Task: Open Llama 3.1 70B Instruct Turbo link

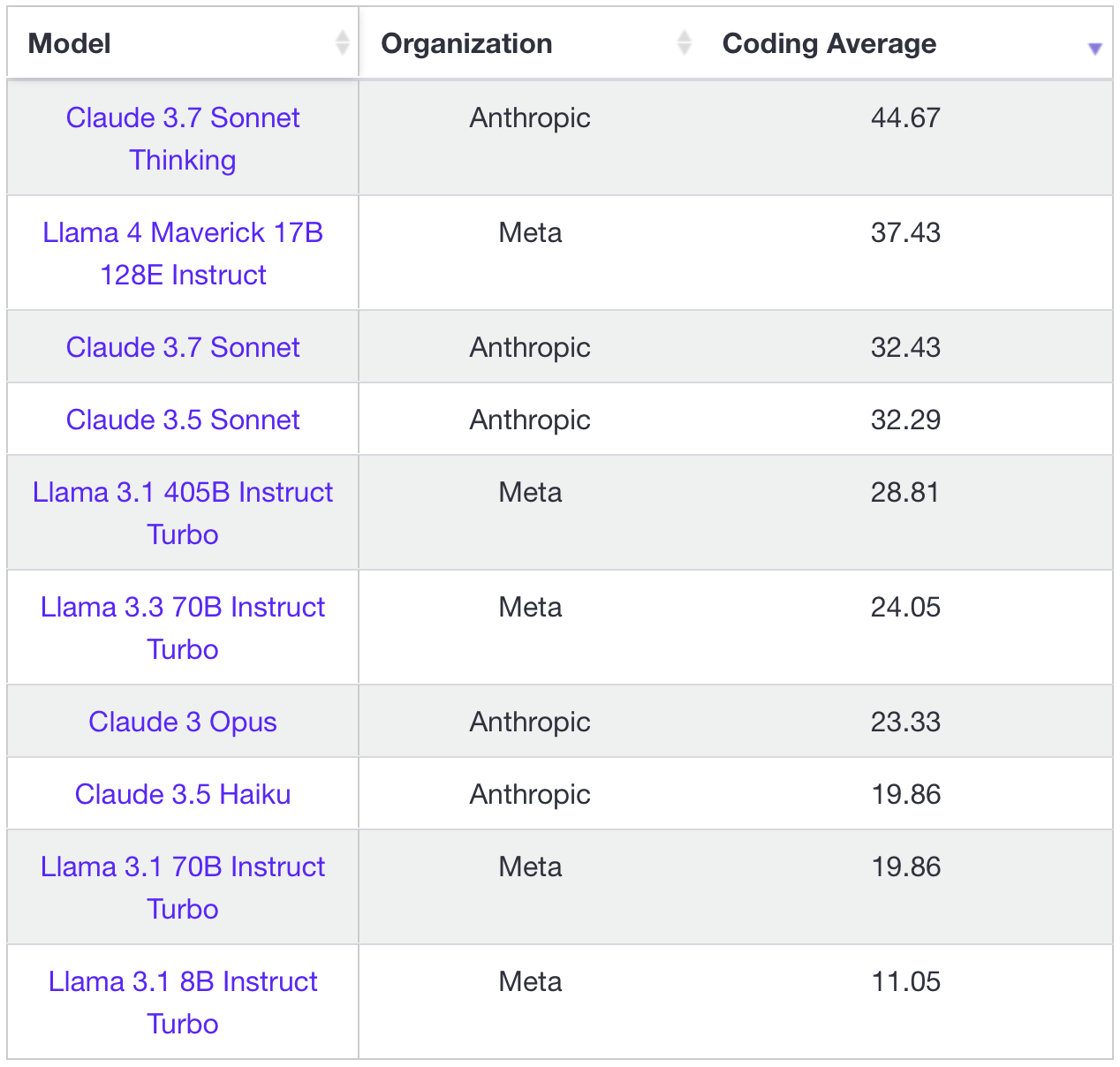Action: 183,888
